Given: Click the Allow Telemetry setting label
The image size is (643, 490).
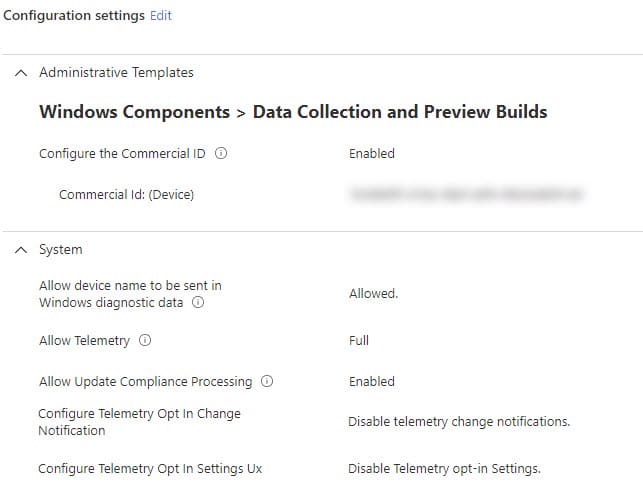Looking at the screenshot, I should click(84, 341).
